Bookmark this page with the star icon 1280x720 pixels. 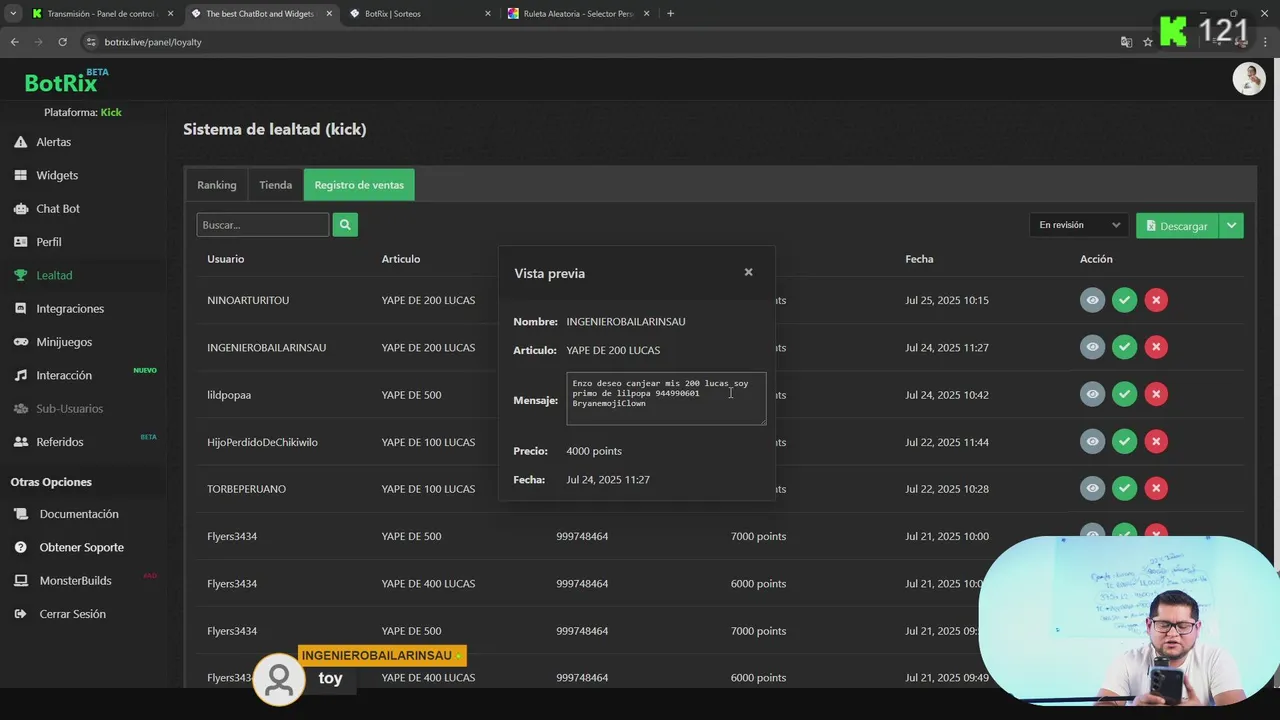(1148, 42)
